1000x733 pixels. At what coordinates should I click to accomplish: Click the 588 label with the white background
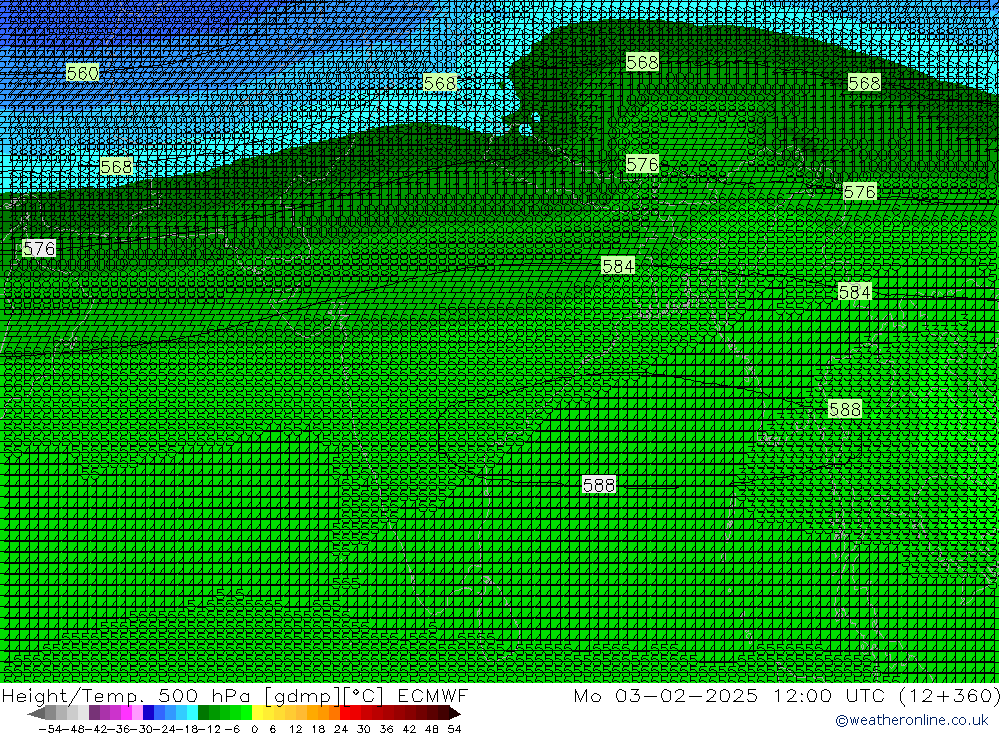coord(599,485)
